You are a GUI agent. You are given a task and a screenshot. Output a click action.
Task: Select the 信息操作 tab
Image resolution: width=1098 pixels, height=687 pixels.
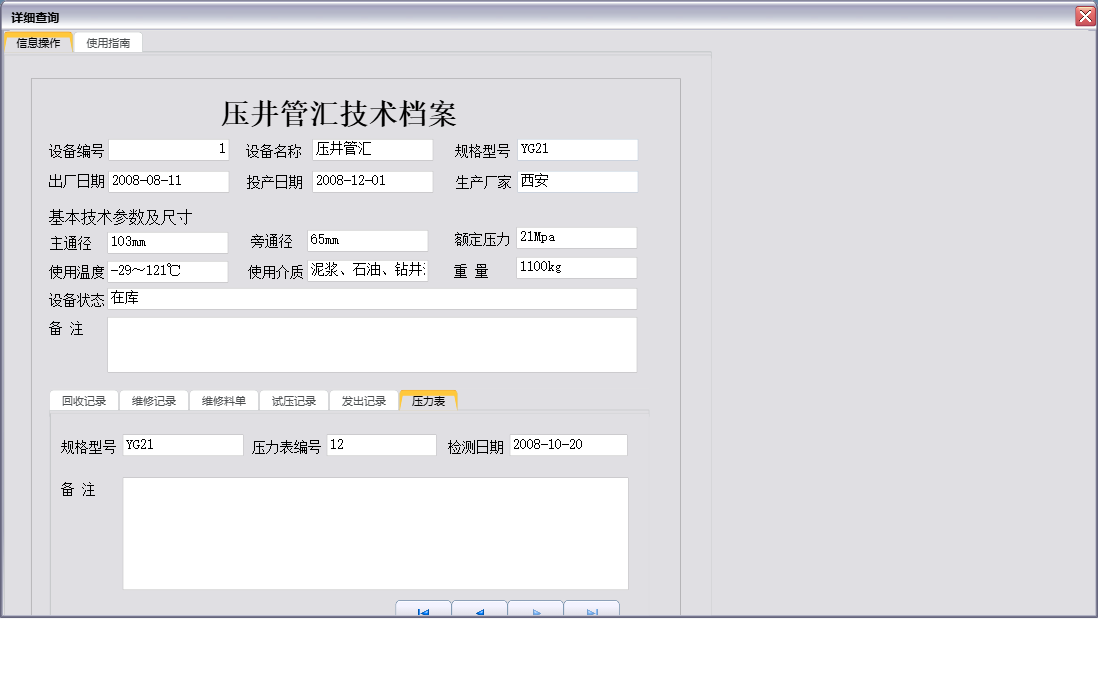click(x=38, y=42)
